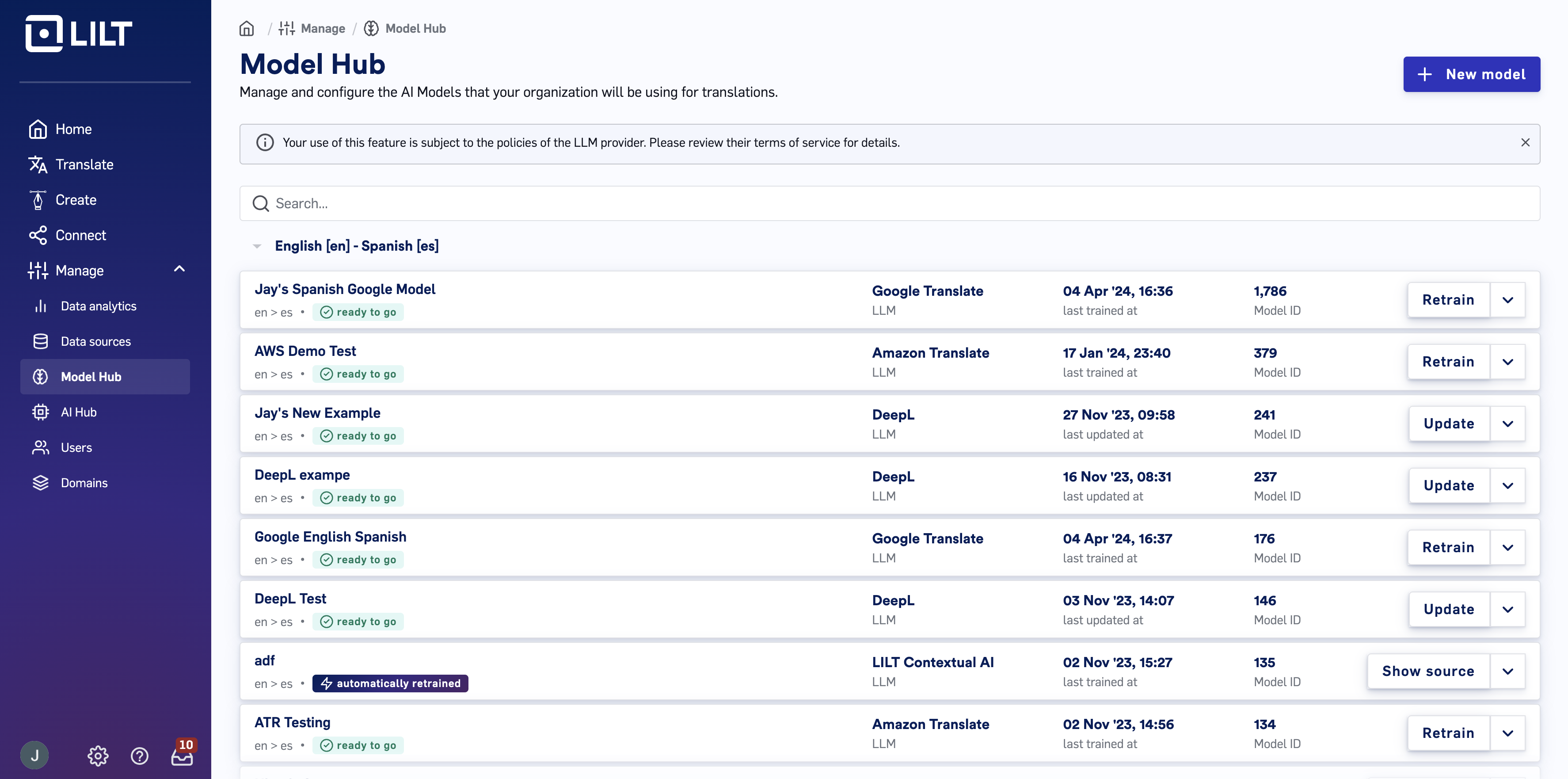
Task: Retrain Jay's Spanish Google Model
Action: [x=1448, y=300]
